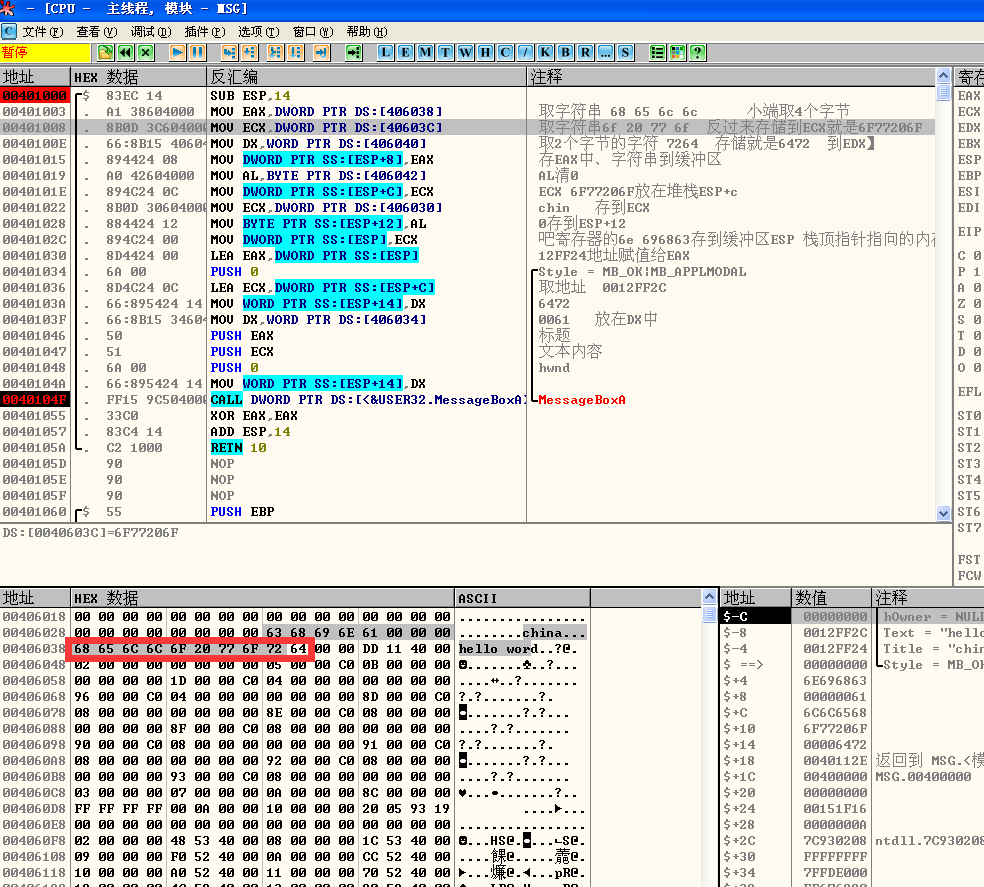Viewport: 984px width, 887px height.
Task: Select breakpoint address 00401000
Action: pos(35,95)
